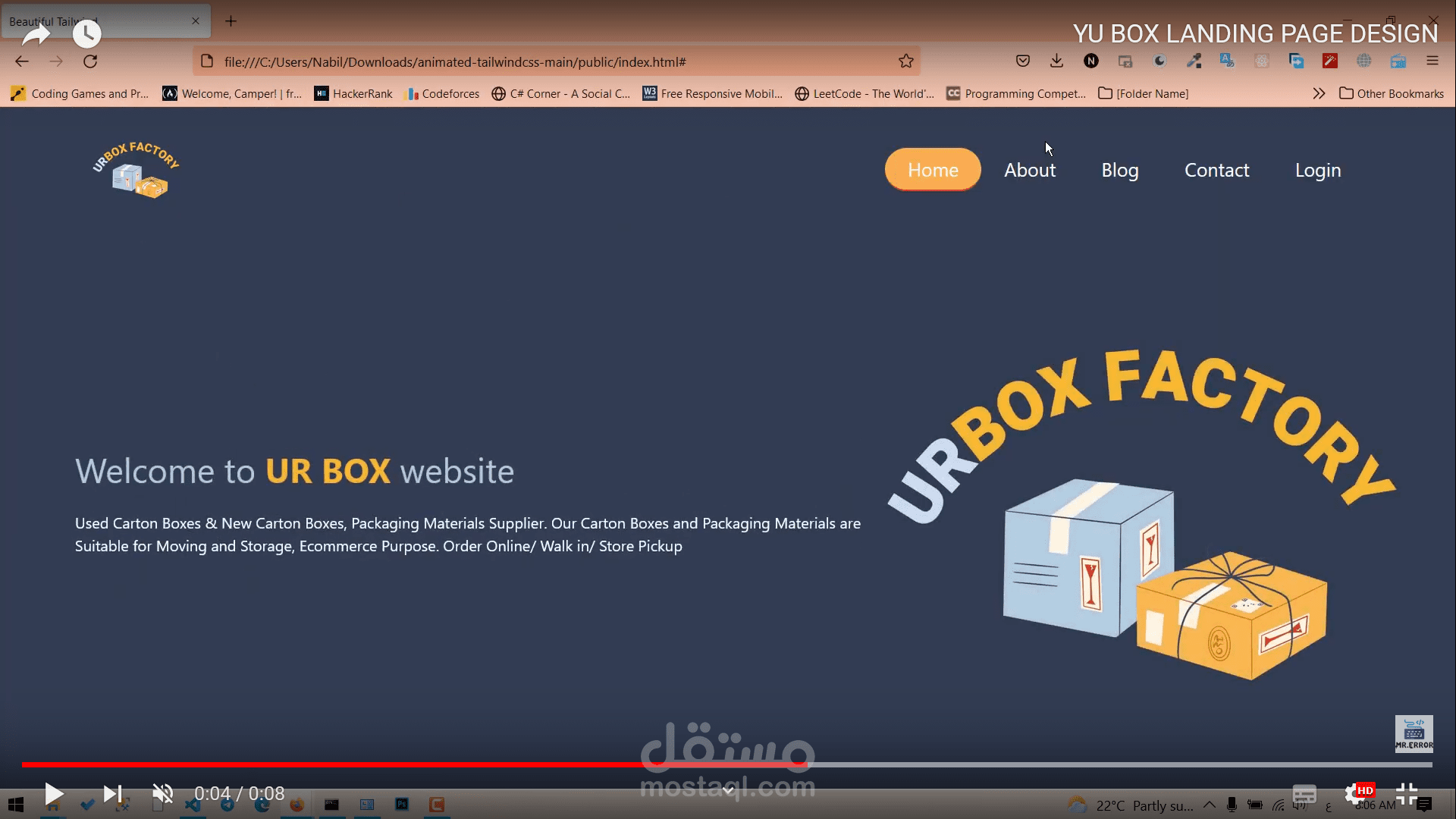1456x819 pixels.
Task: Open video settings gear with HD badge
Action: (x=1357, y=794)
